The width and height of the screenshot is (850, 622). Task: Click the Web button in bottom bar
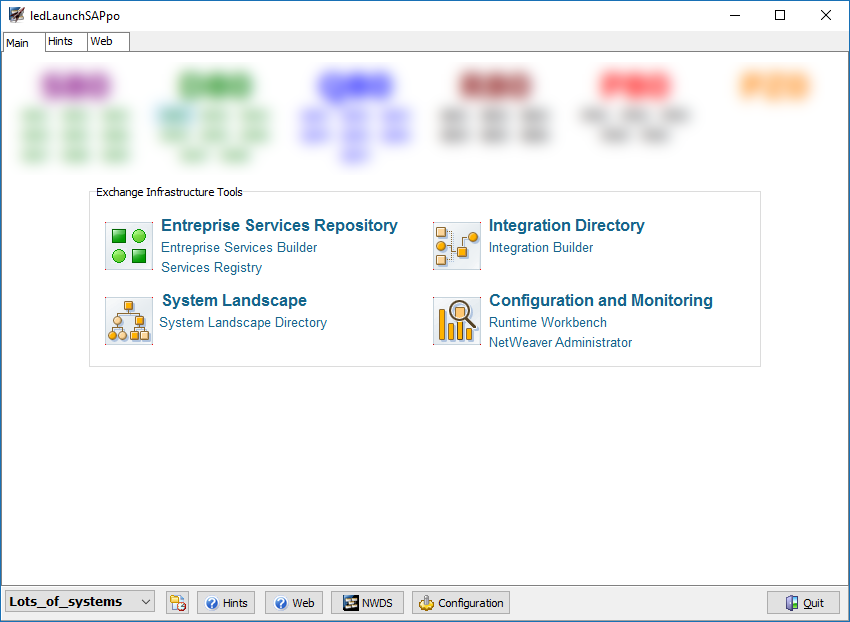[x=294, y=602]
